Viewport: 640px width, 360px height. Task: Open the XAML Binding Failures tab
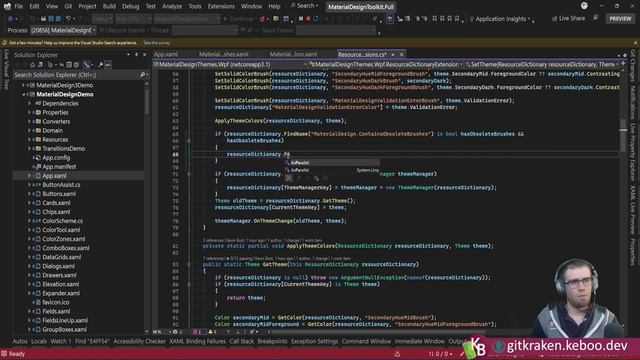pos(198,341)
